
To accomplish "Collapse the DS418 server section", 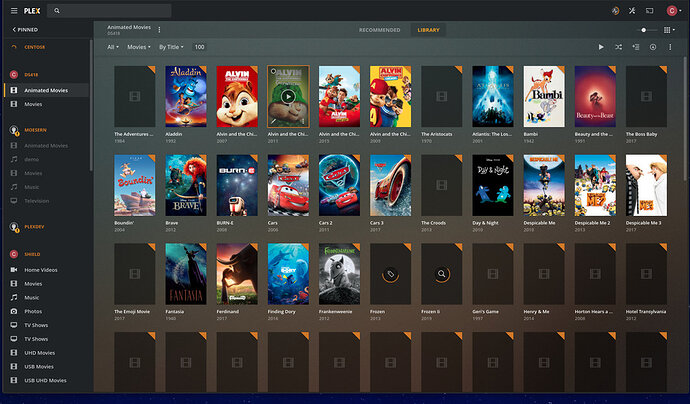I will pos(31,75).
